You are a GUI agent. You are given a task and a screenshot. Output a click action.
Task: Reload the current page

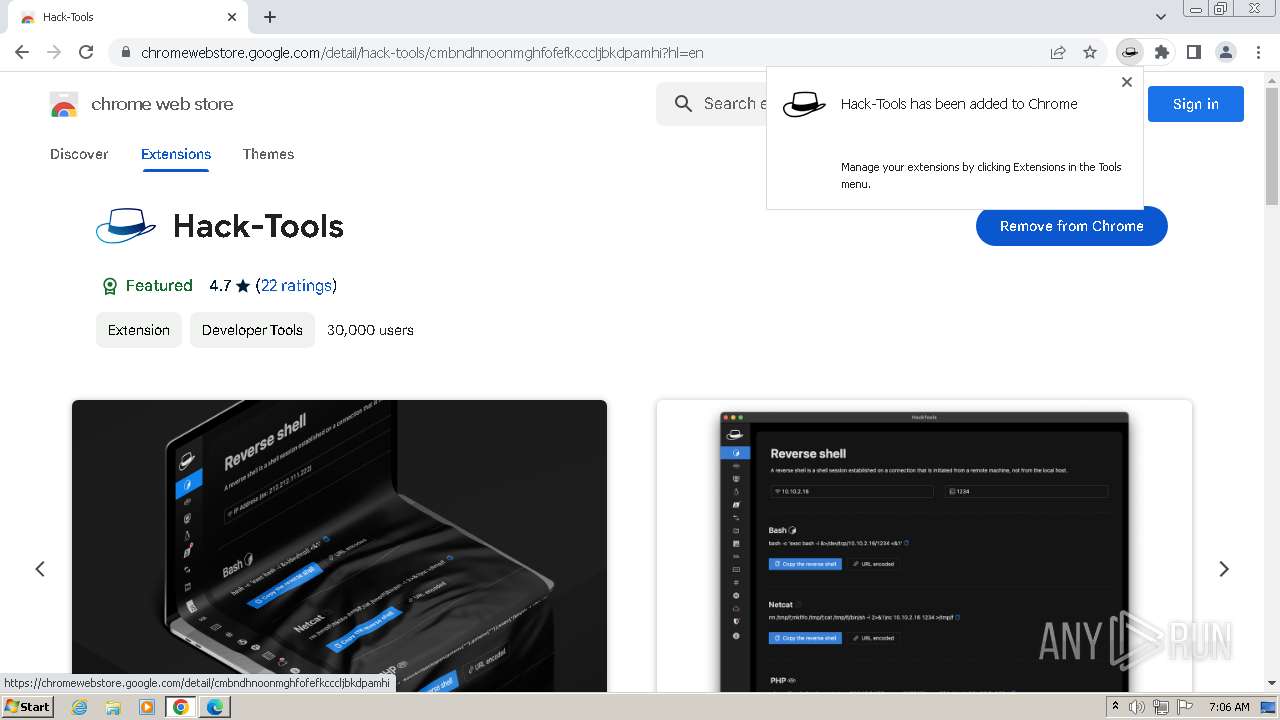click(86, 52)
